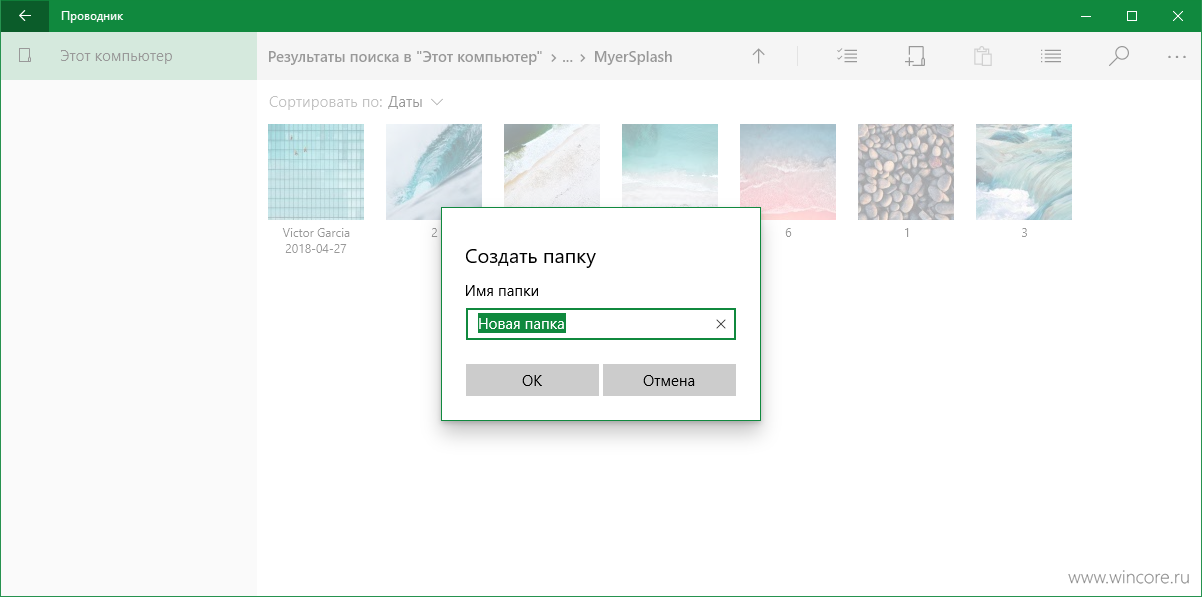Screen dimensions: 1202x597
Task: Click the 'Этот компьютер' device icon
Action: pos(26,56)
